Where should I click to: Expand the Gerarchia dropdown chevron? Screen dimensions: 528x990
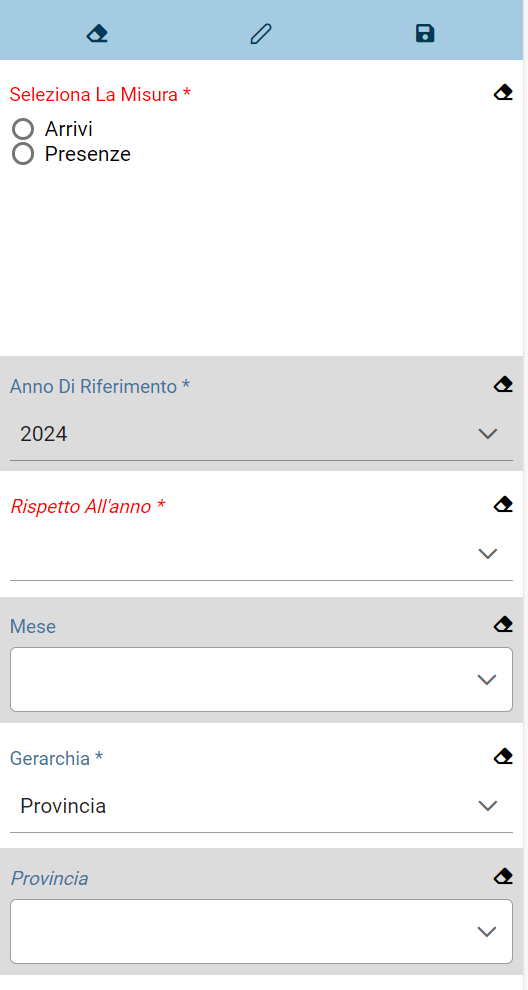(488, 806)
